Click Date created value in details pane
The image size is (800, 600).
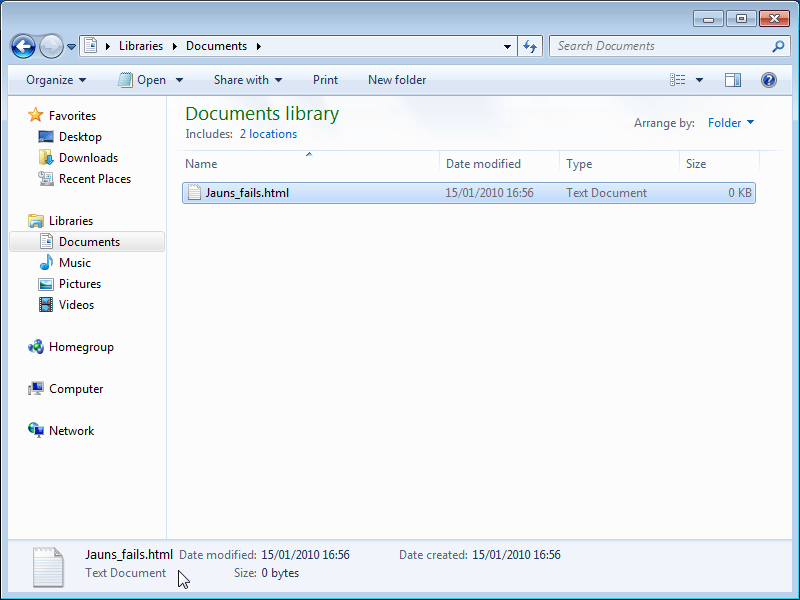click(516, 555)
